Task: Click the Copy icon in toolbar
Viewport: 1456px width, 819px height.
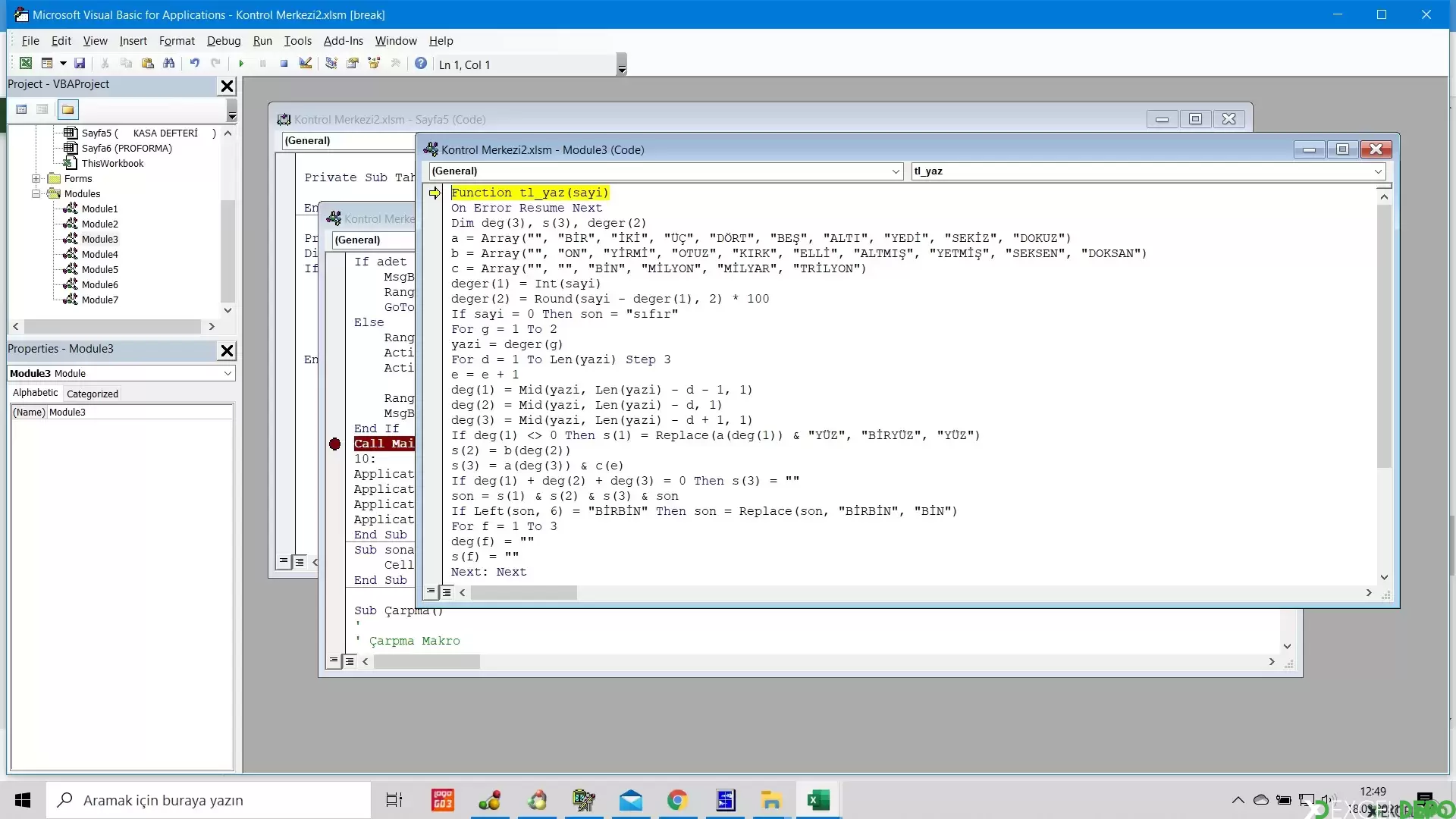Action: (127, 64)
